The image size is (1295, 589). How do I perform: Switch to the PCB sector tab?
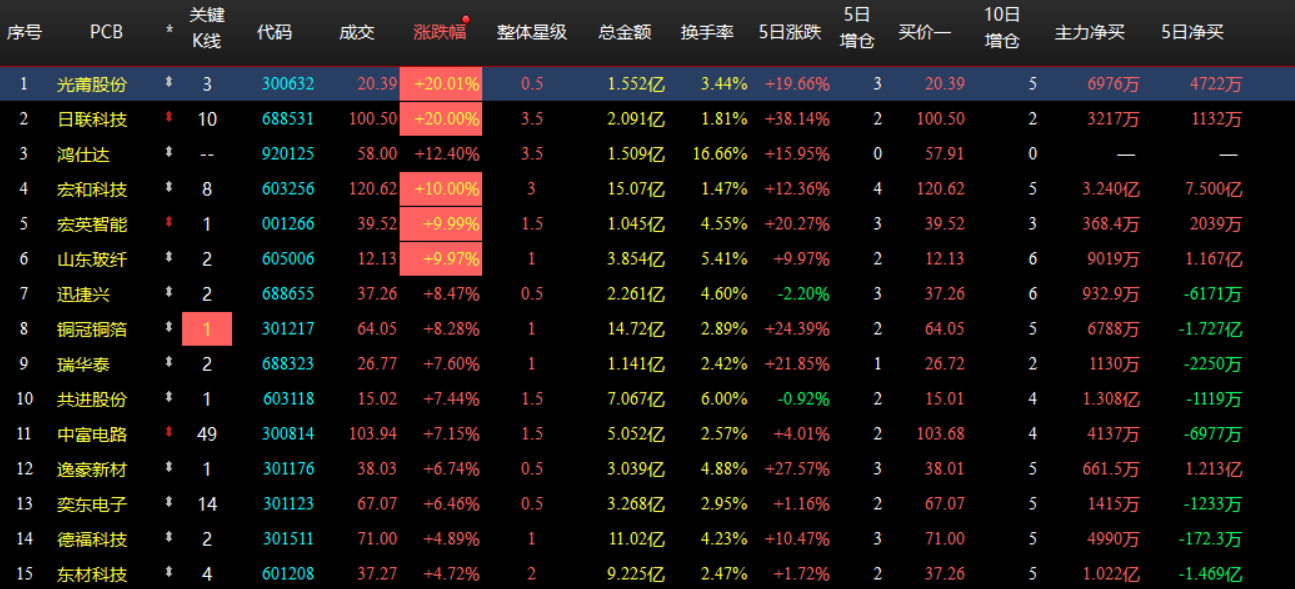[x=105, y=31]
